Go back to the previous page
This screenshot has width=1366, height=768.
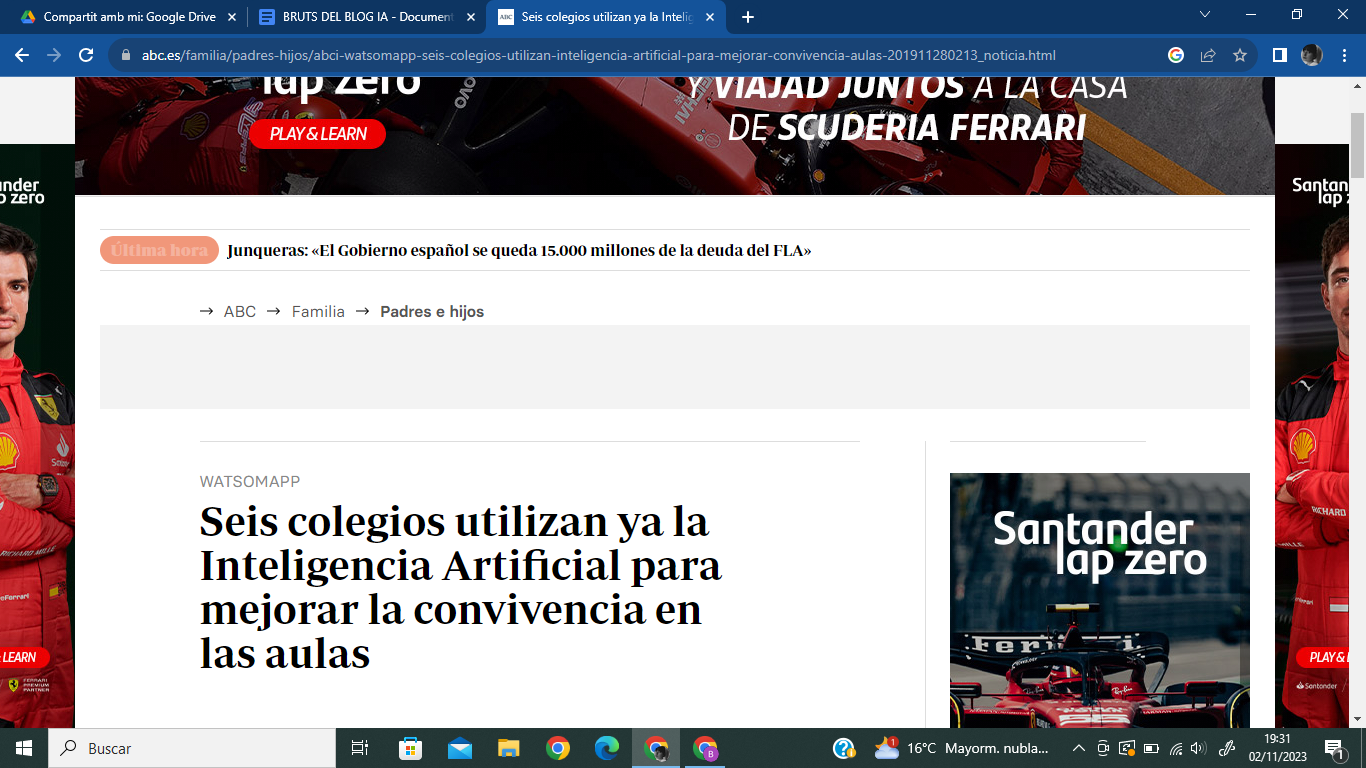pos(22,55)
